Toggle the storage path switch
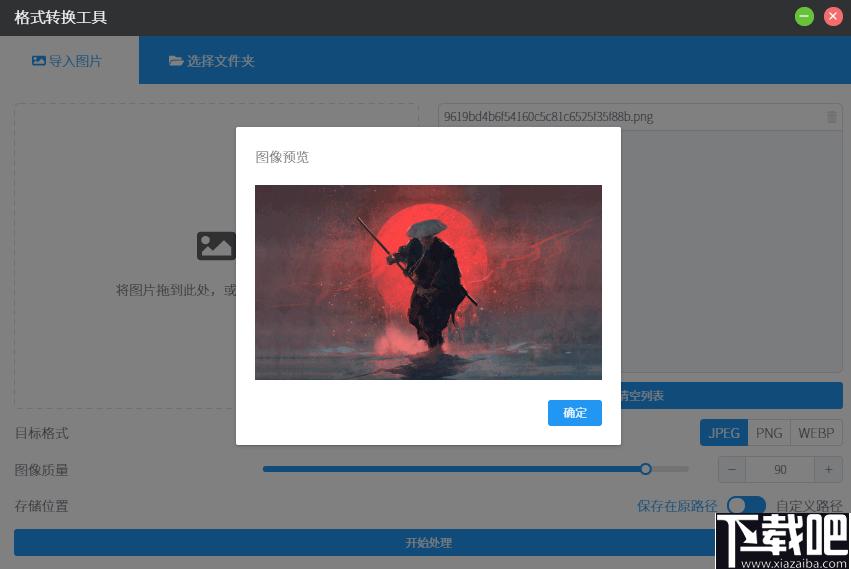The height and width of the screenshot is (569, 851). pos(746,505)
